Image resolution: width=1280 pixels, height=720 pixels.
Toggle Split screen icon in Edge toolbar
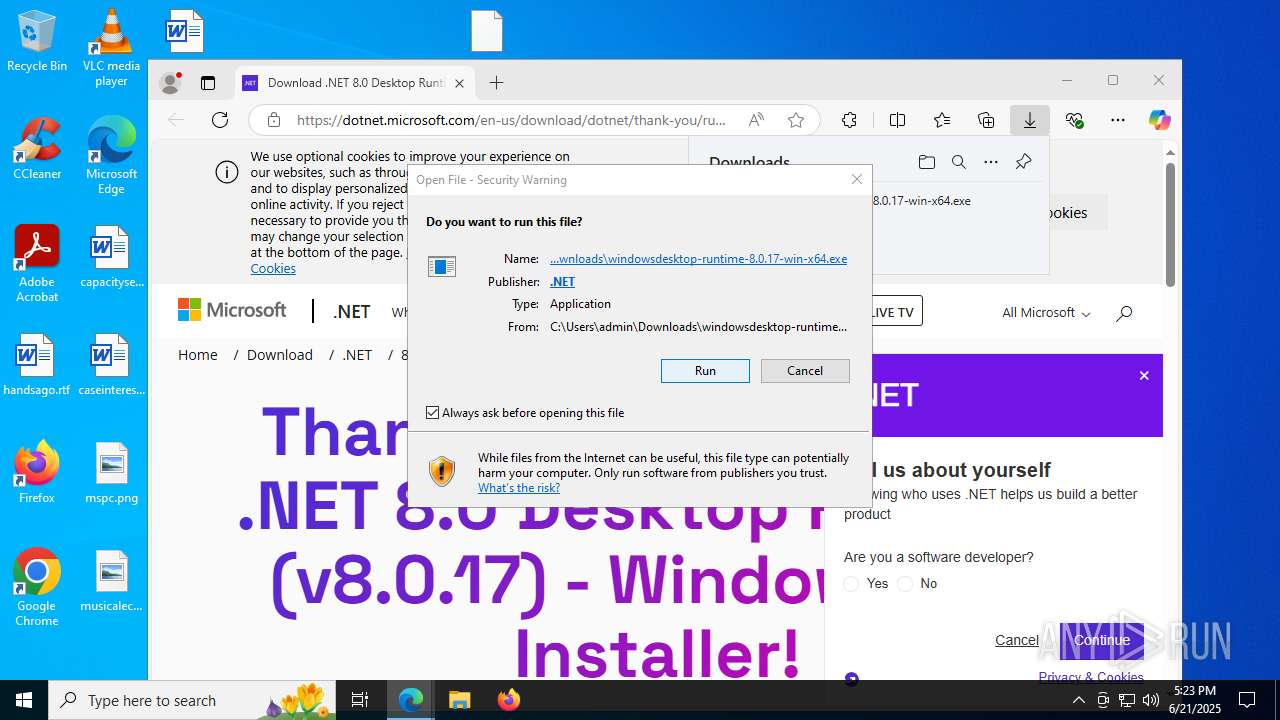click(x=897, y=120)
